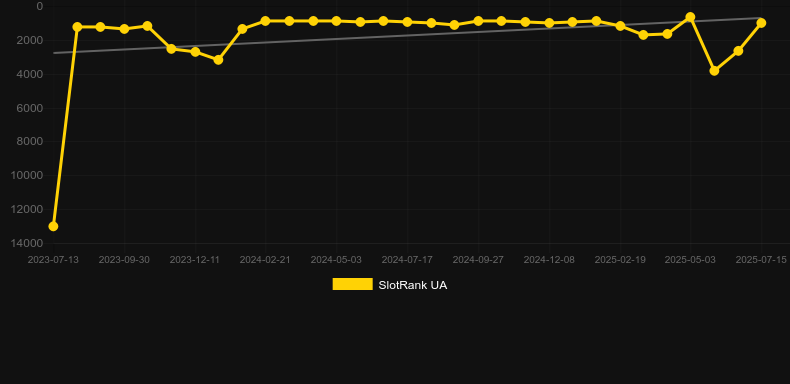The height and width of the screenshot is (384, 790).
Task: Click the y-axis value 8000
Action: [30, 142]
